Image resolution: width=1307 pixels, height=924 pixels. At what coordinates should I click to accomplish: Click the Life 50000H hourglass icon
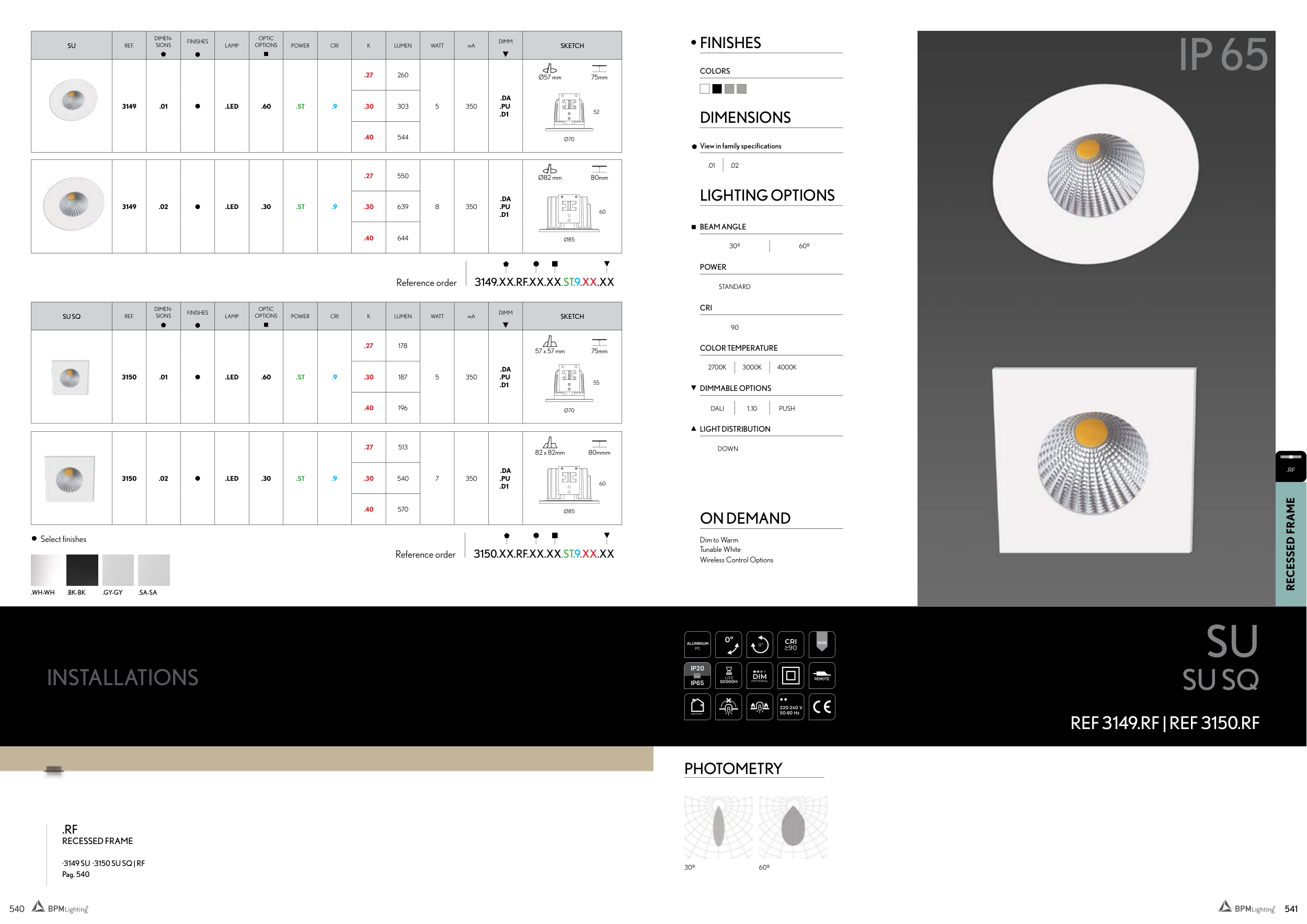click(x=728, y=675)
